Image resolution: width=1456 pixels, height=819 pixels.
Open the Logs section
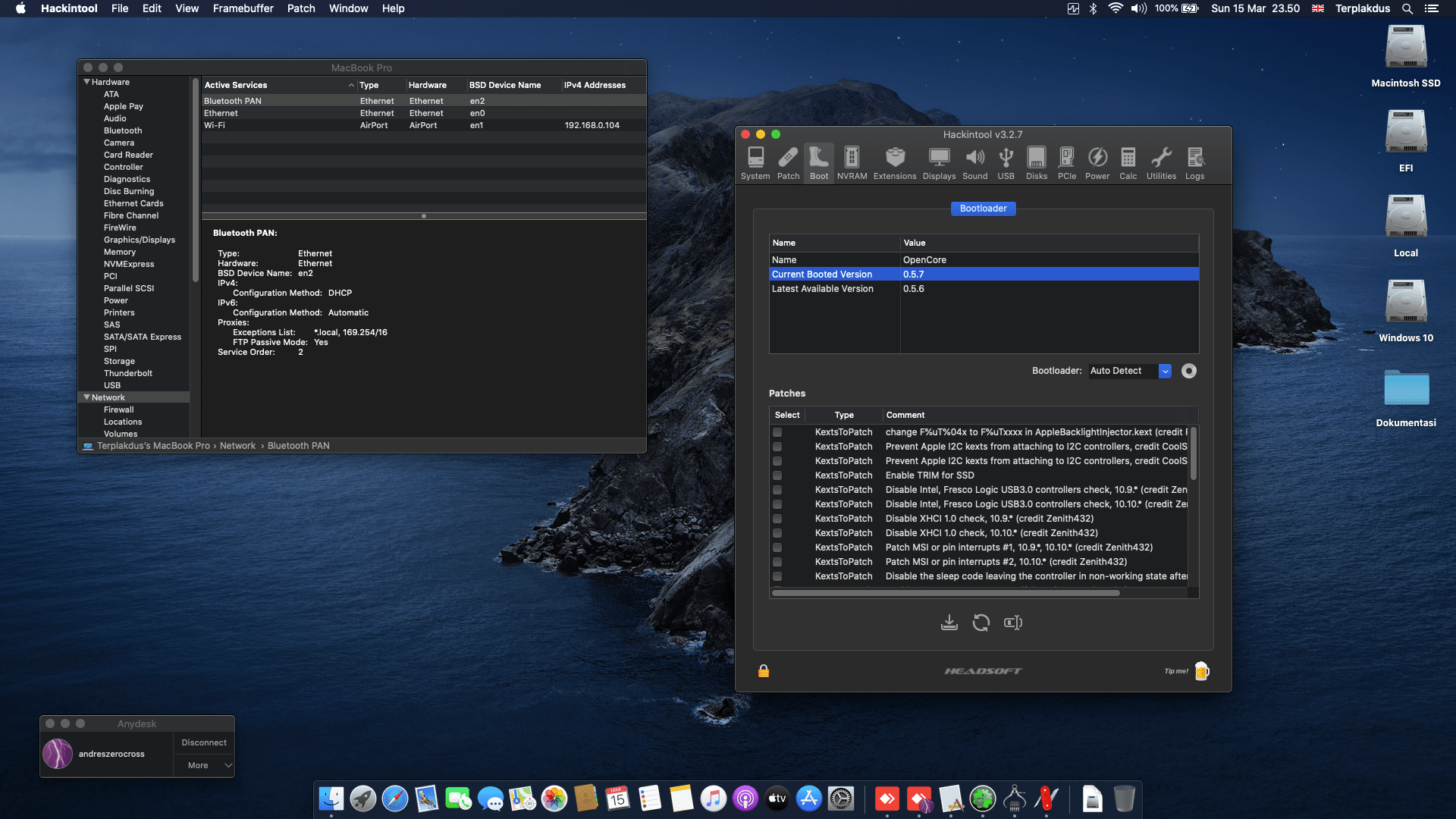(1194, 163)
